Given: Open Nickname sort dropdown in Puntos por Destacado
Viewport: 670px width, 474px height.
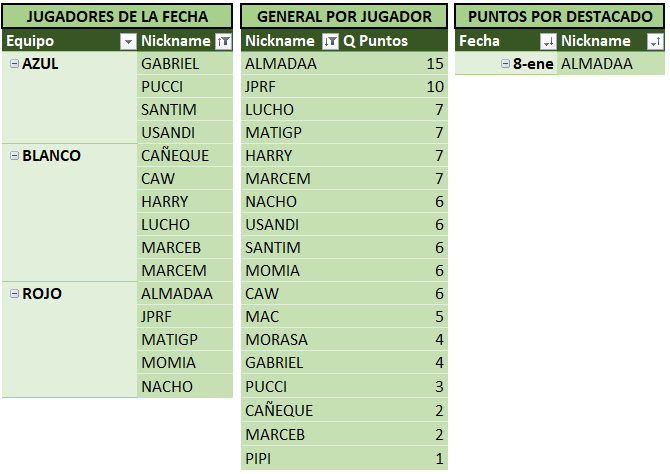Looking at the screenshot, I should pyautogui.click(x=654, y=41).
